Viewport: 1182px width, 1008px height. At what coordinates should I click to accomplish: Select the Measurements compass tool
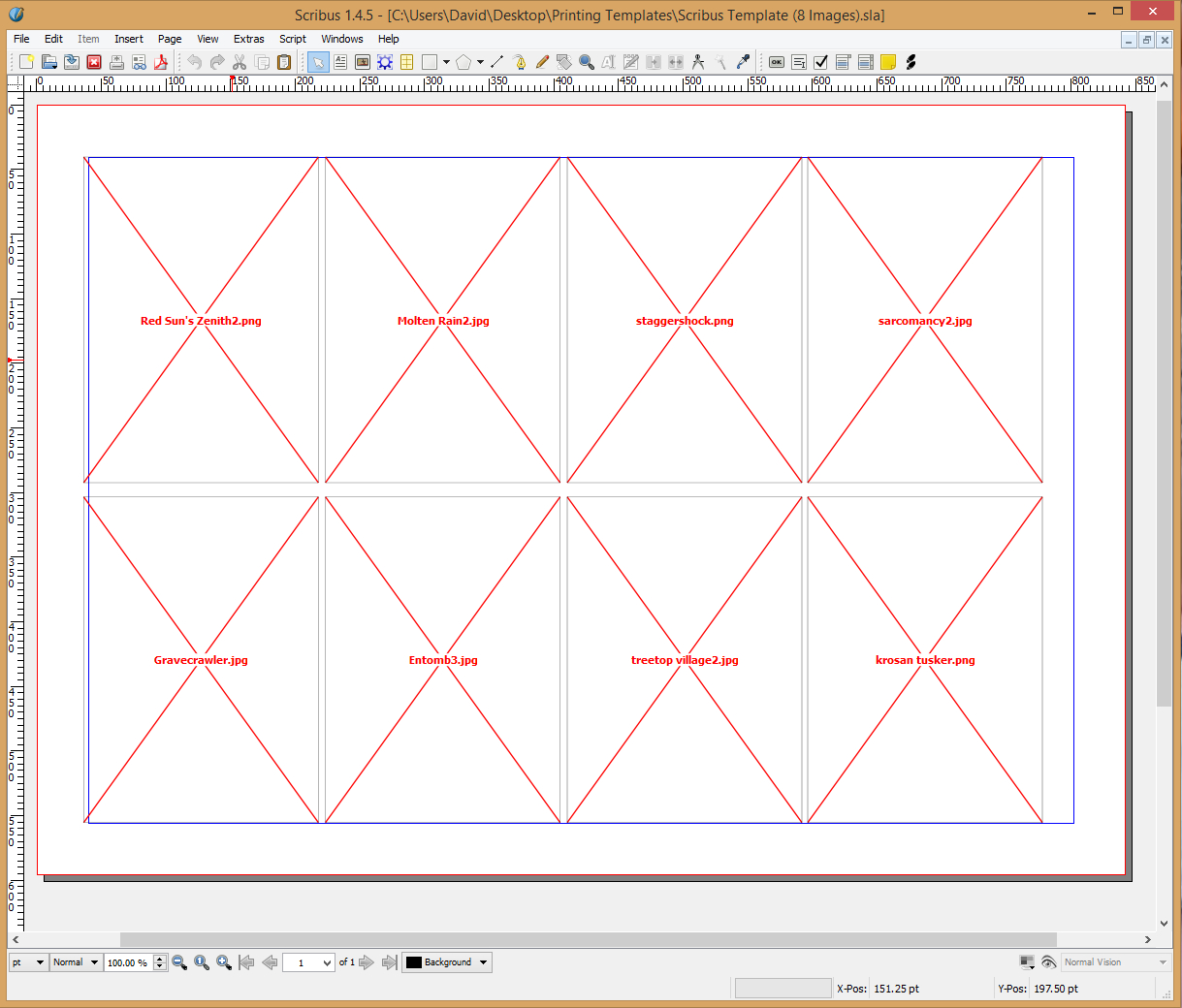(698, 62)
